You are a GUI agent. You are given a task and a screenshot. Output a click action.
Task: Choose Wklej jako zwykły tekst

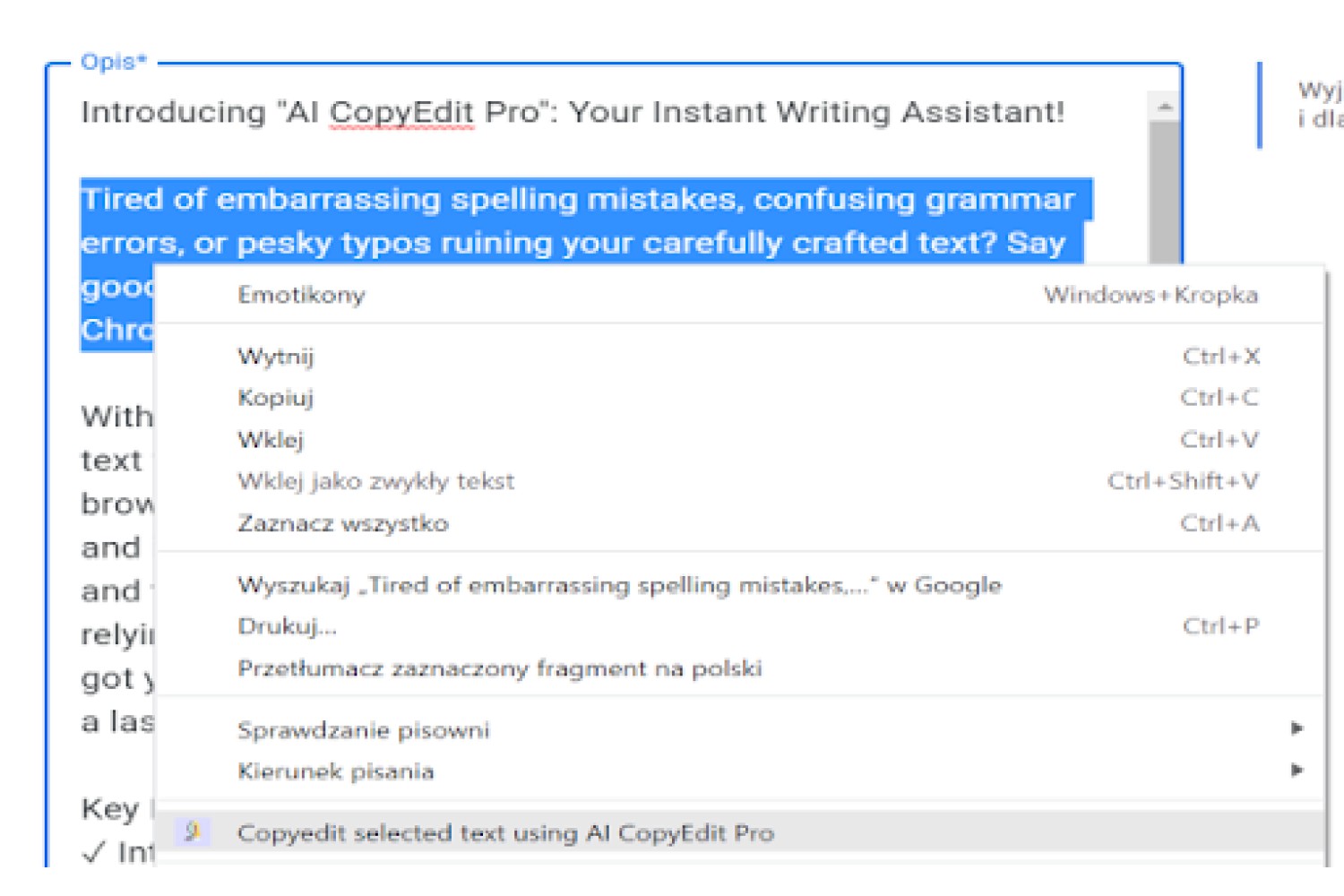[740, 481]
